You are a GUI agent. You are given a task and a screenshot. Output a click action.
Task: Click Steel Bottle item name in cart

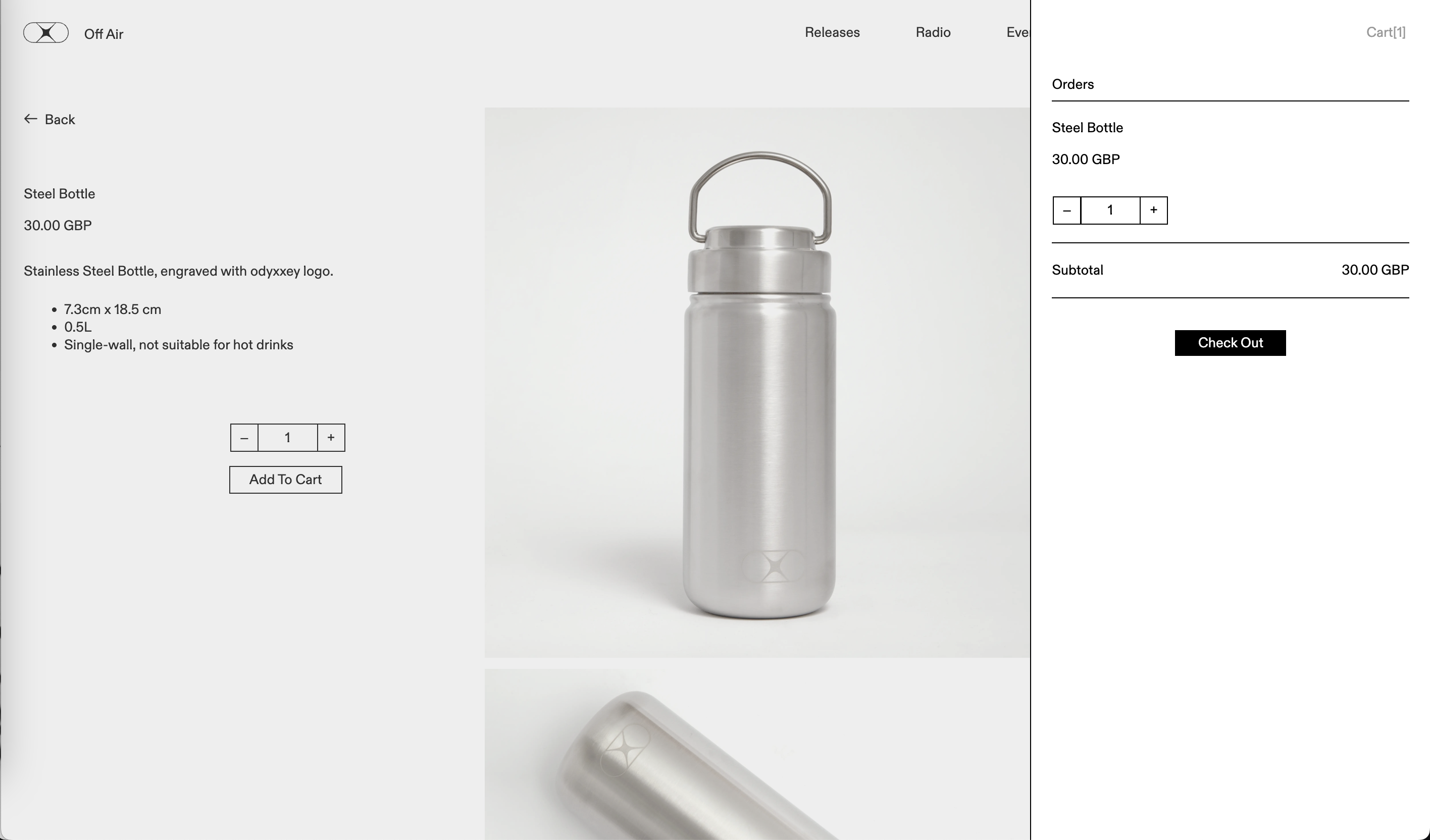(x=1087, y=128)
